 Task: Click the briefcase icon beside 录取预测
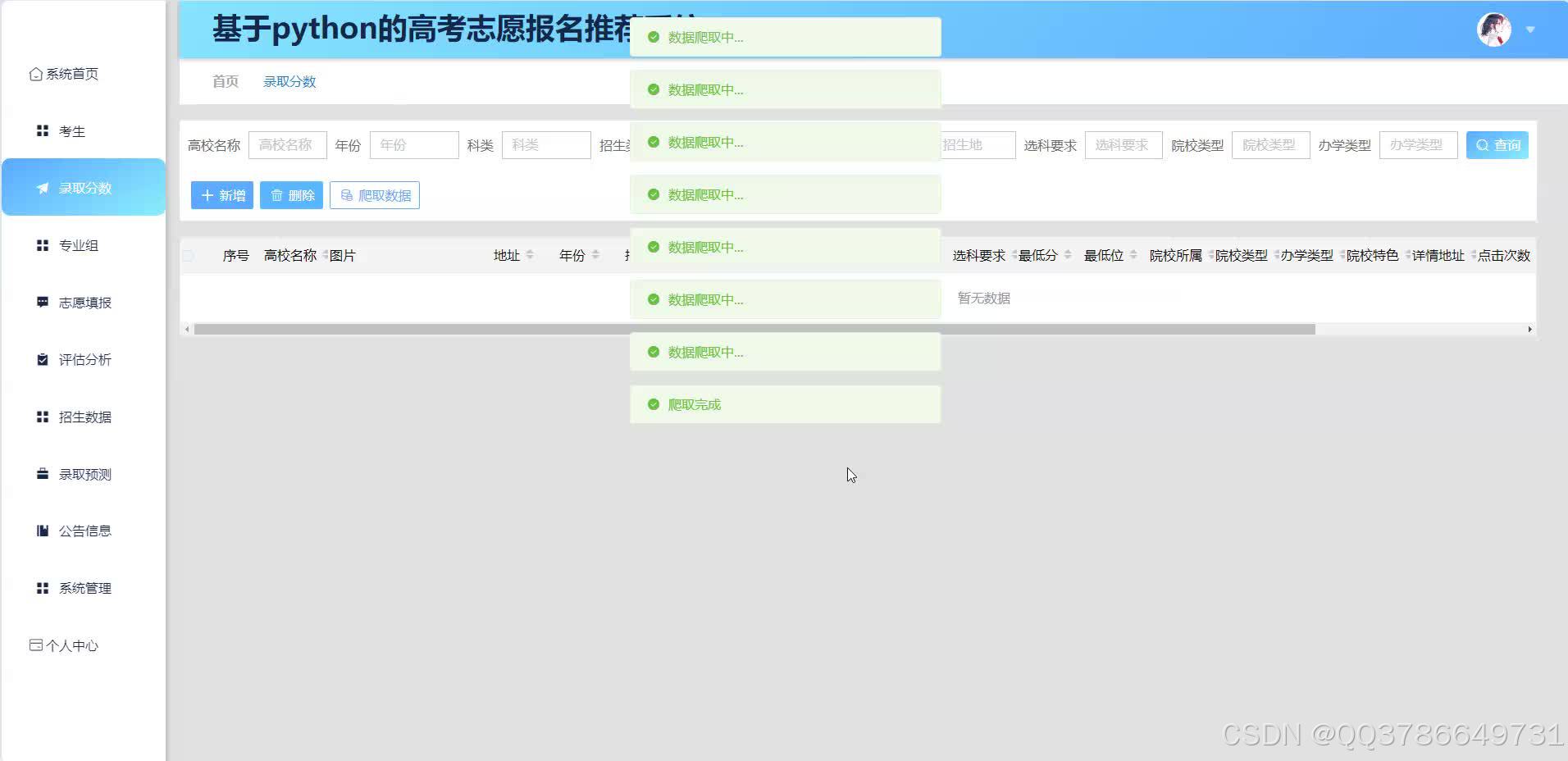point(43,474)
